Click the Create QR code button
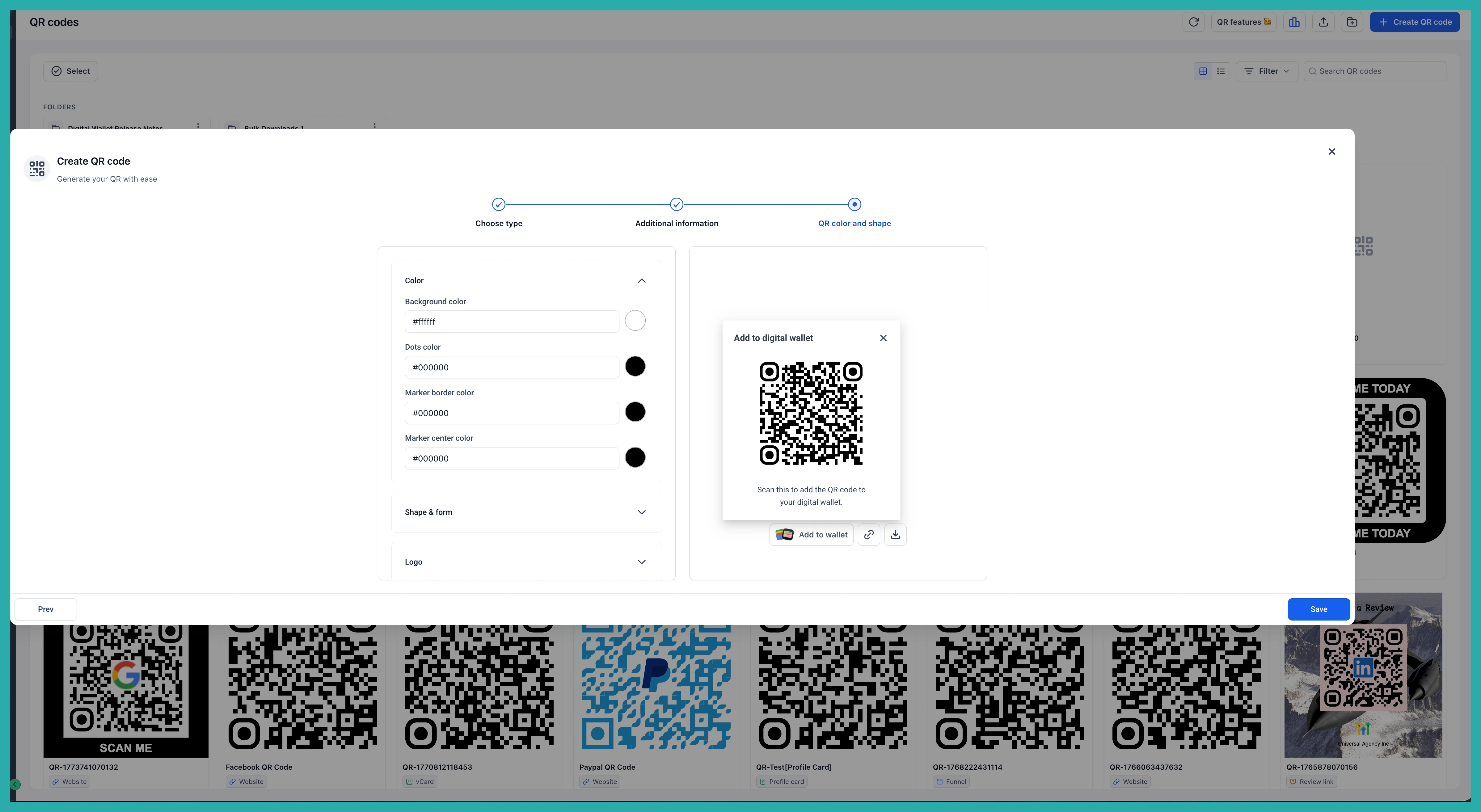The image size is (1481, 812). point(1415,22)
